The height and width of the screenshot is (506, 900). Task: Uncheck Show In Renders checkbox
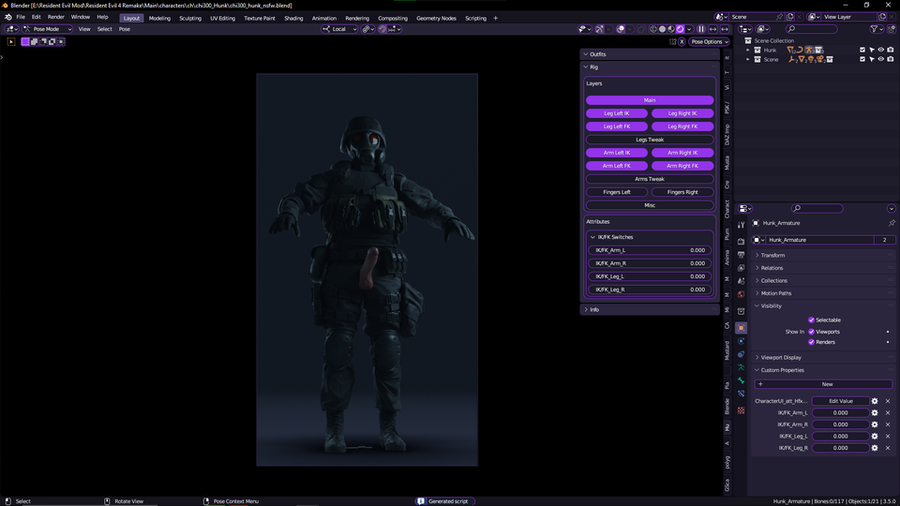tap(811, 342)
